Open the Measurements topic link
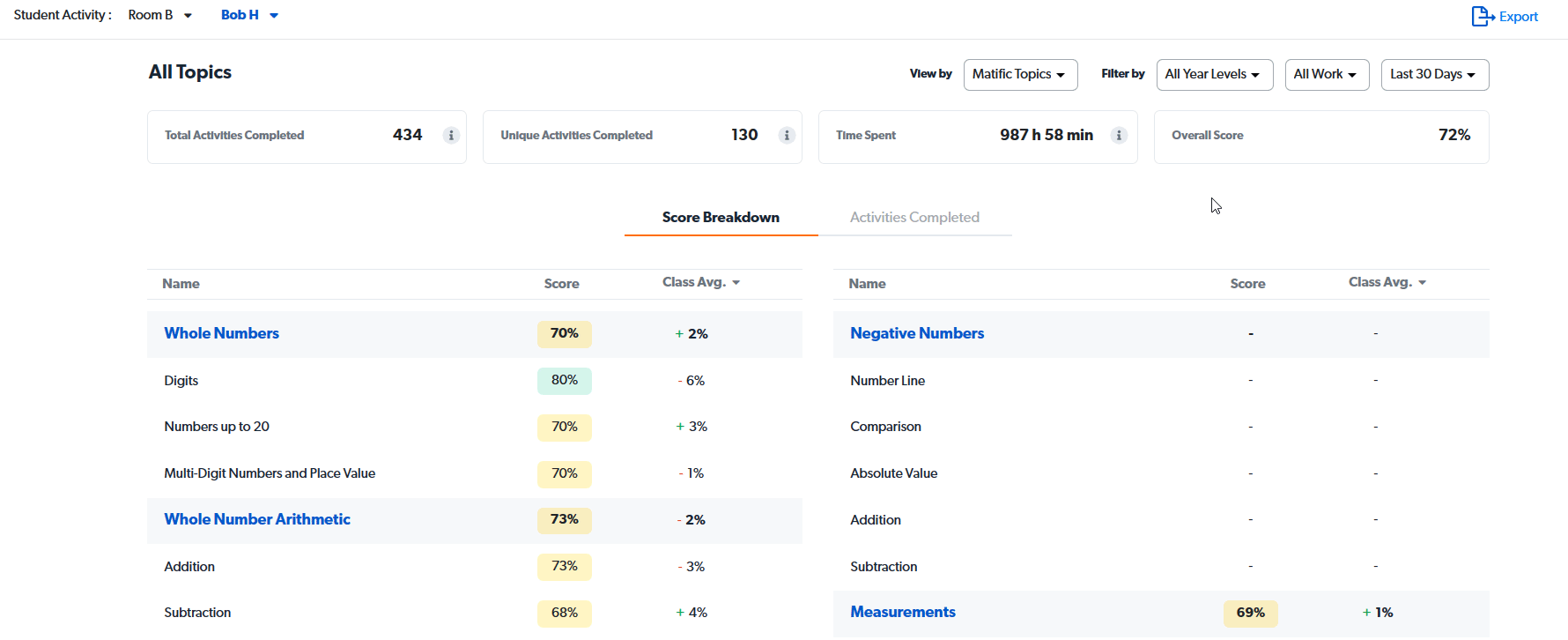The height and width of the screenshot is (640, 1568). (902, 613)
